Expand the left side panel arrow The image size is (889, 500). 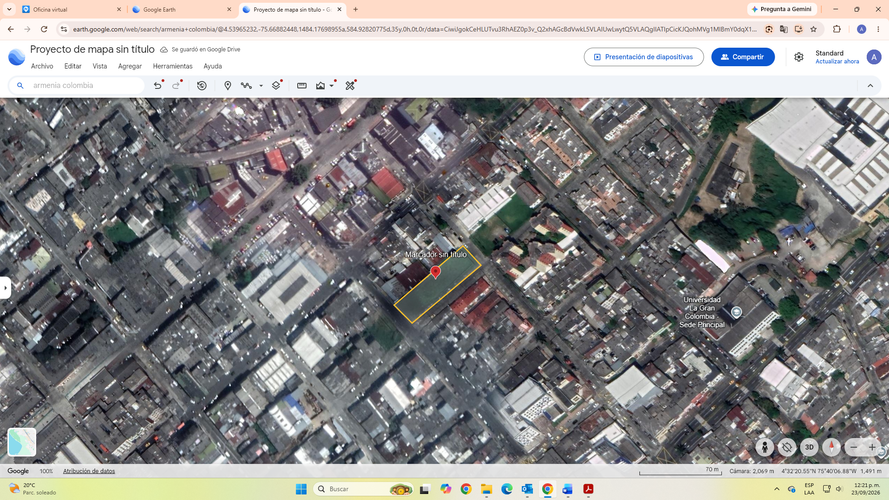5,288
